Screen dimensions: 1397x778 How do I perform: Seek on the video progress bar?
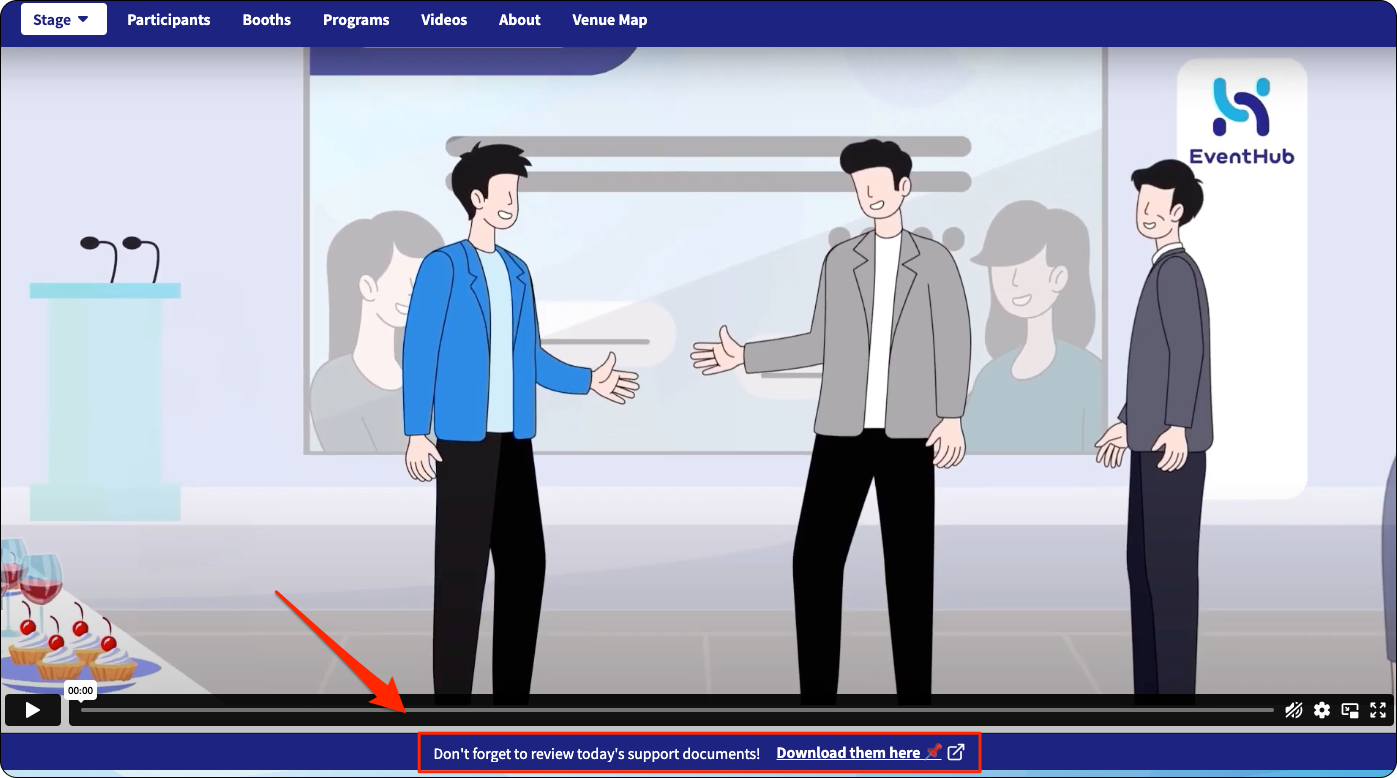pos(677,710)
